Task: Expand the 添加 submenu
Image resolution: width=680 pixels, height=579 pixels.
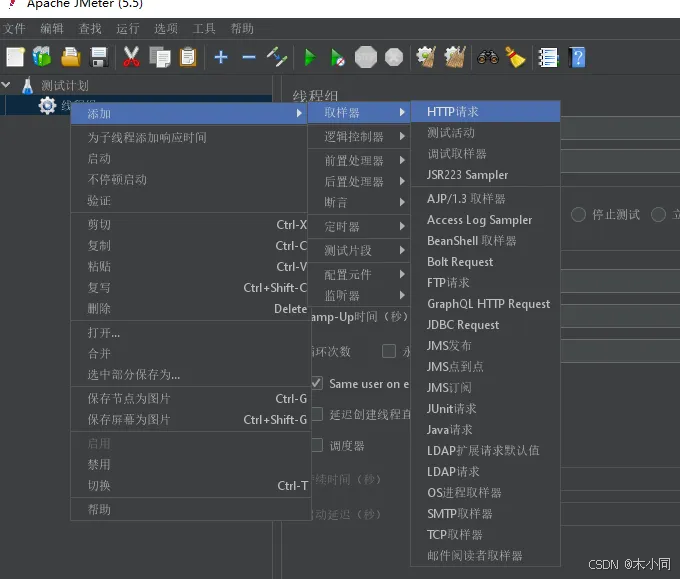Action: (189, 114)
